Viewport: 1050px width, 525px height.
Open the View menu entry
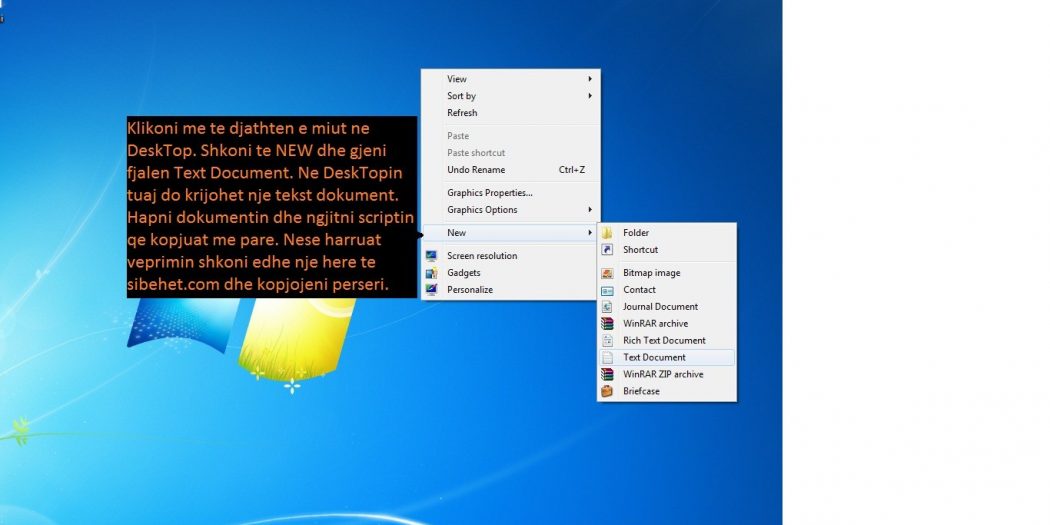pyautogui.click(x=510, y=79)
